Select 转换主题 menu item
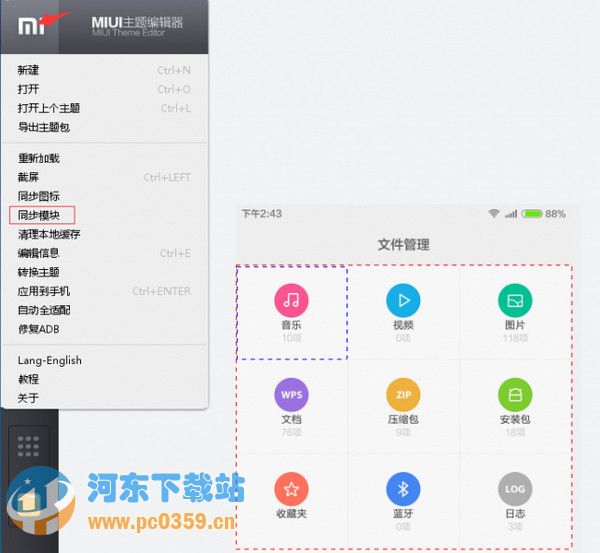The height and width of the screenshot is (553, 600). tap(104, 272)
